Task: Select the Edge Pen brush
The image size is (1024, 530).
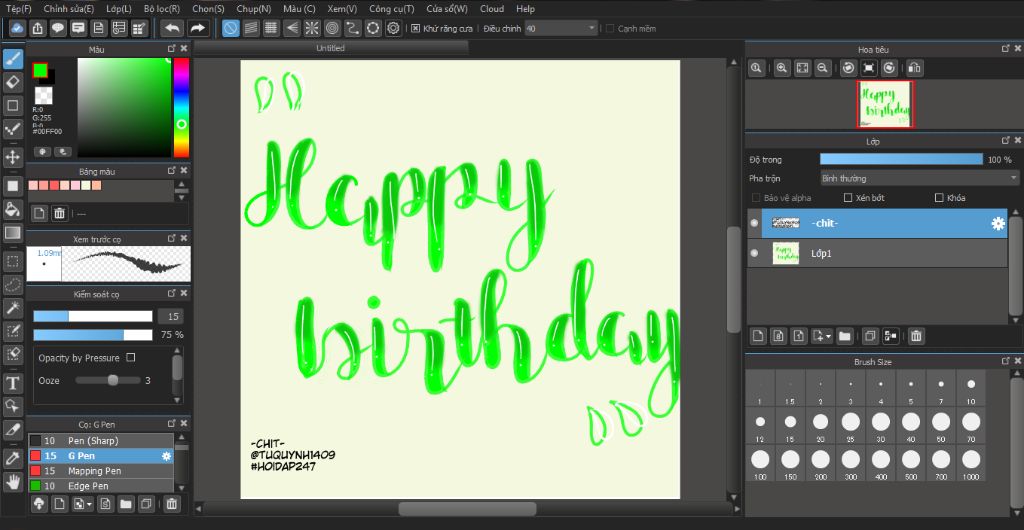Action: (x=101, y=486)
